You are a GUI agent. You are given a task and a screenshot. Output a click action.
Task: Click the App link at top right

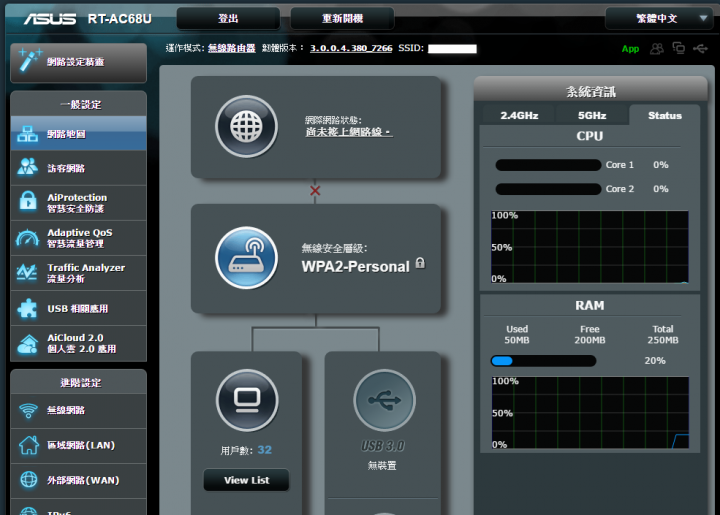pos(630,49)
